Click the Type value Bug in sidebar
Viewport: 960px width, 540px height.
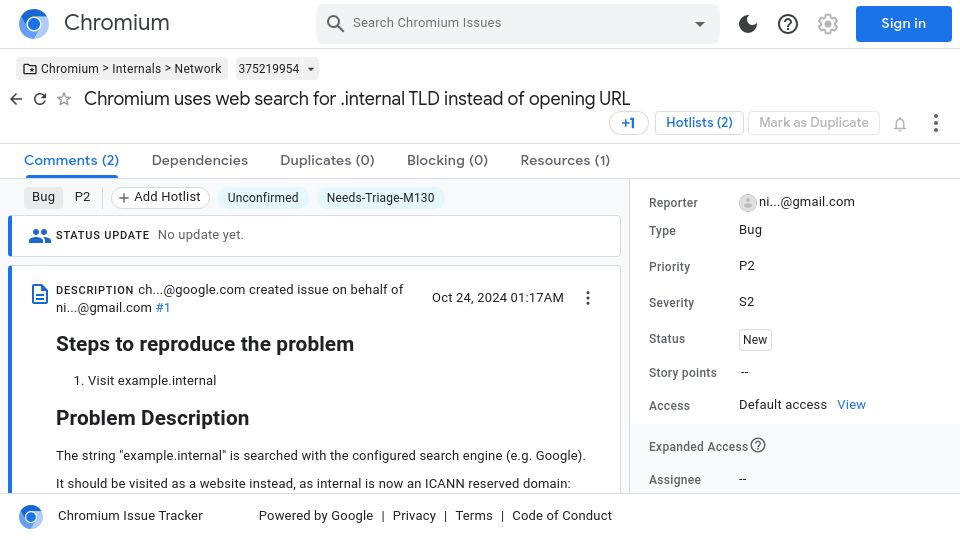750,230
